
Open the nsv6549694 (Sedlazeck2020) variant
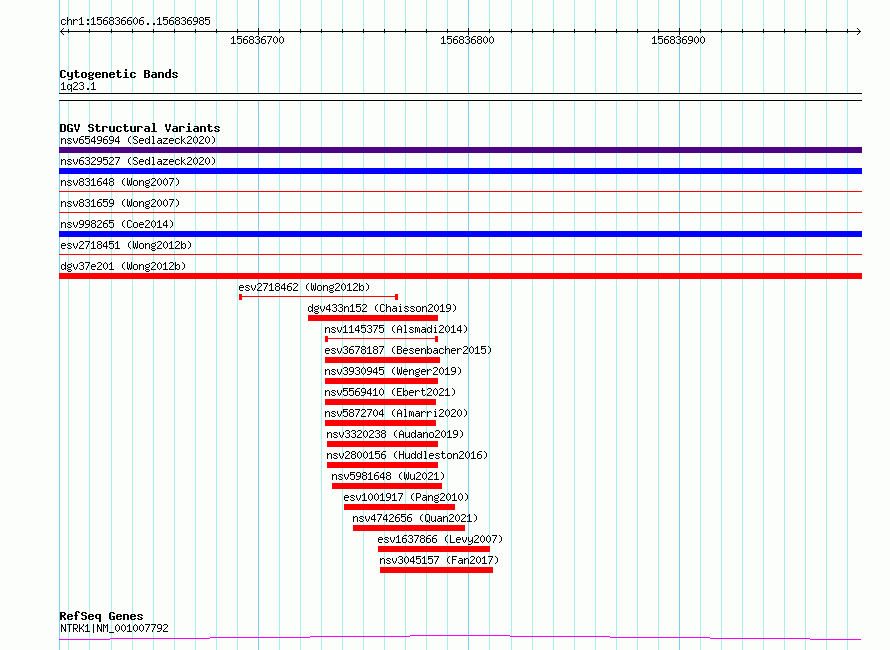pos(138,140)
